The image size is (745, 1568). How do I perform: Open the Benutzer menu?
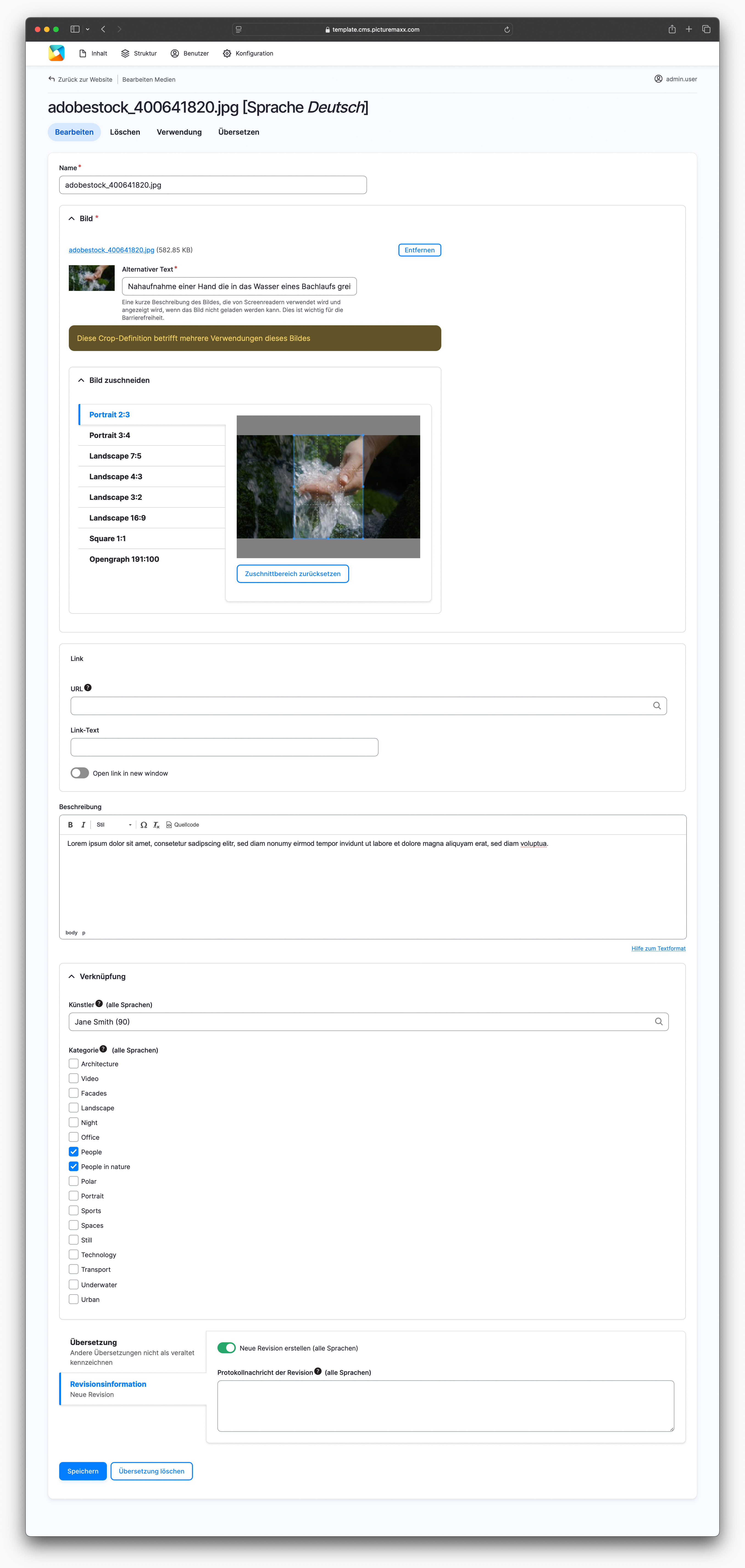tap(190, 53)
